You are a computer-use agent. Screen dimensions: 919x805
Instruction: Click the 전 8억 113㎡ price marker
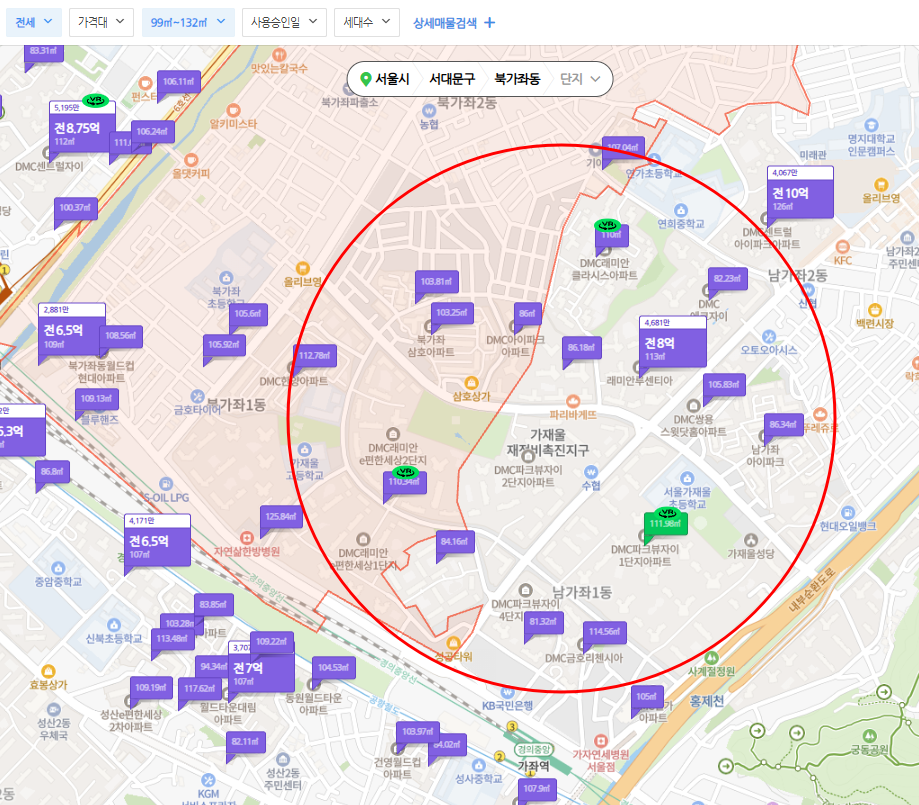point(673,344)
